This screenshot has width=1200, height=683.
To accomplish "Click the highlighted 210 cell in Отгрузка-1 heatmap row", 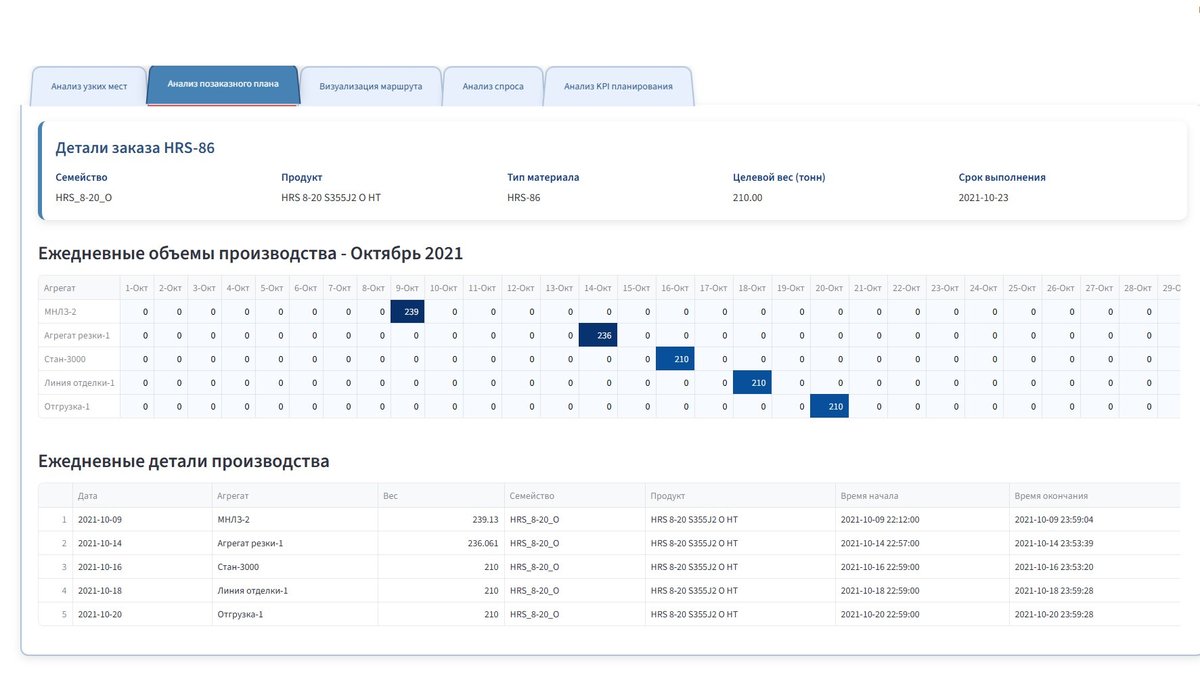I will pos(829,407).
